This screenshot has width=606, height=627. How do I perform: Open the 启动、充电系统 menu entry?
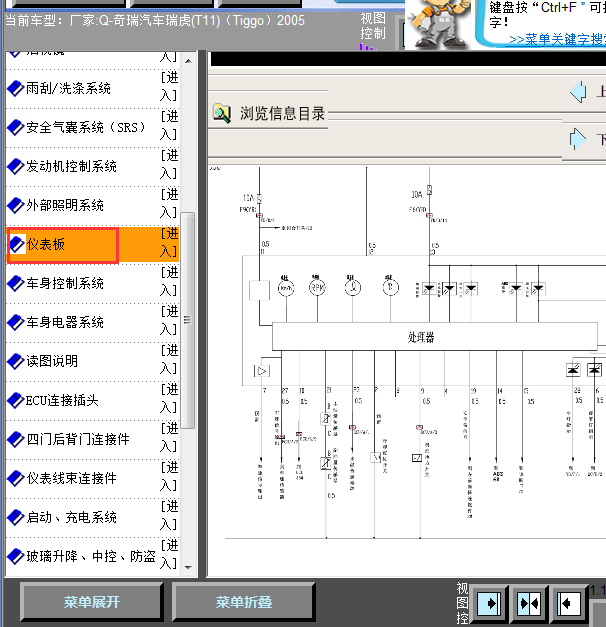[x=71, y=517]
